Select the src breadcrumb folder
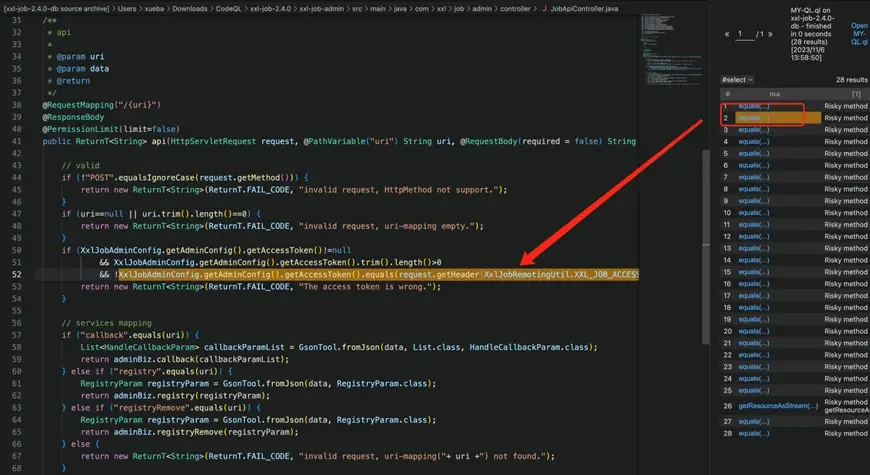 (357, 9)
